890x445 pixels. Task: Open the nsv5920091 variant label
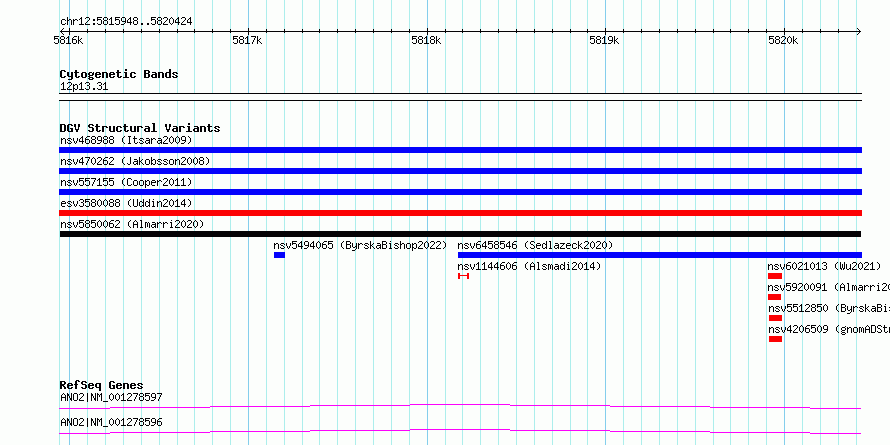(x=829, y=287)
